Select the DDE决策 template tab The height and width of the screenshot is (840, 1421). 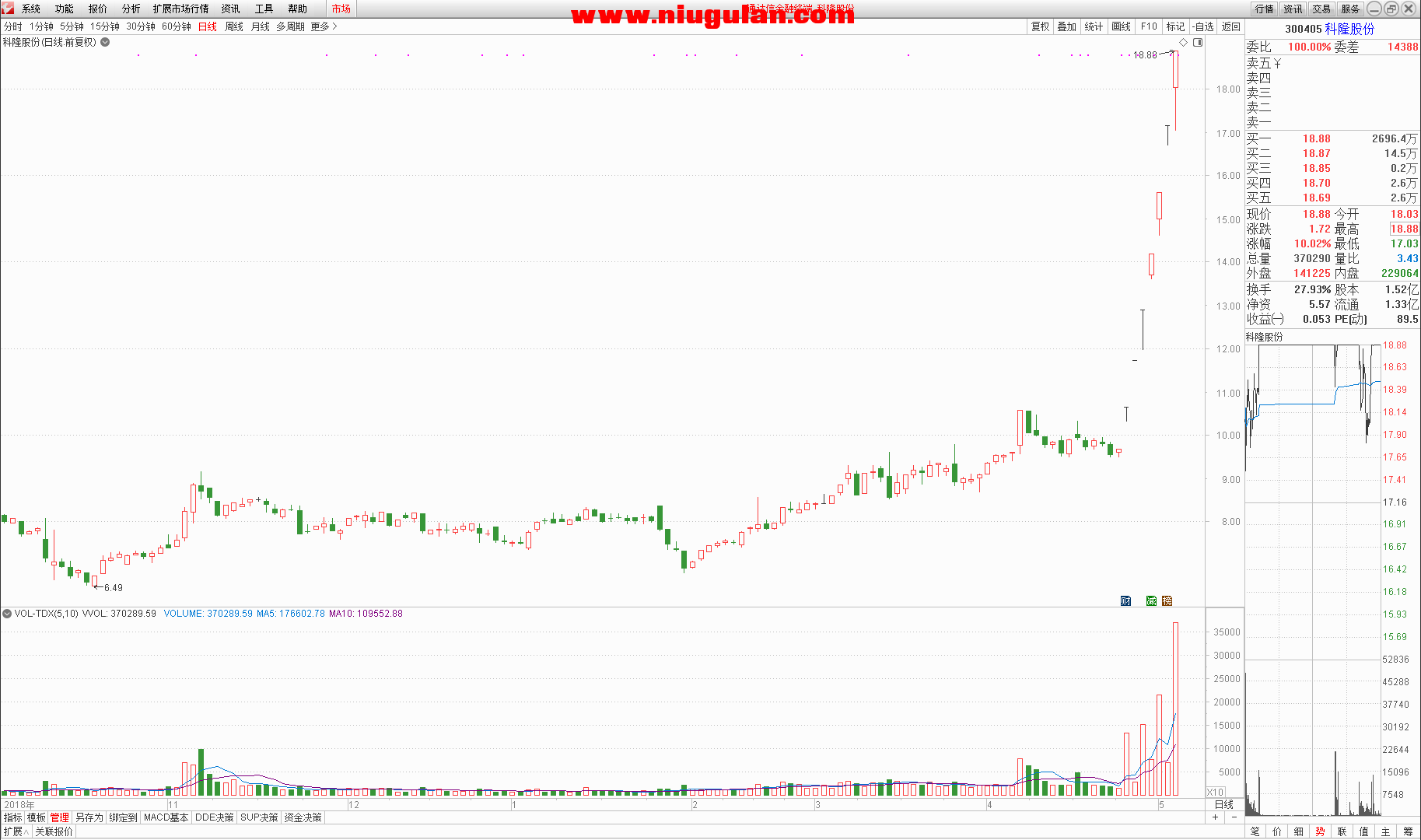point(214,817)
